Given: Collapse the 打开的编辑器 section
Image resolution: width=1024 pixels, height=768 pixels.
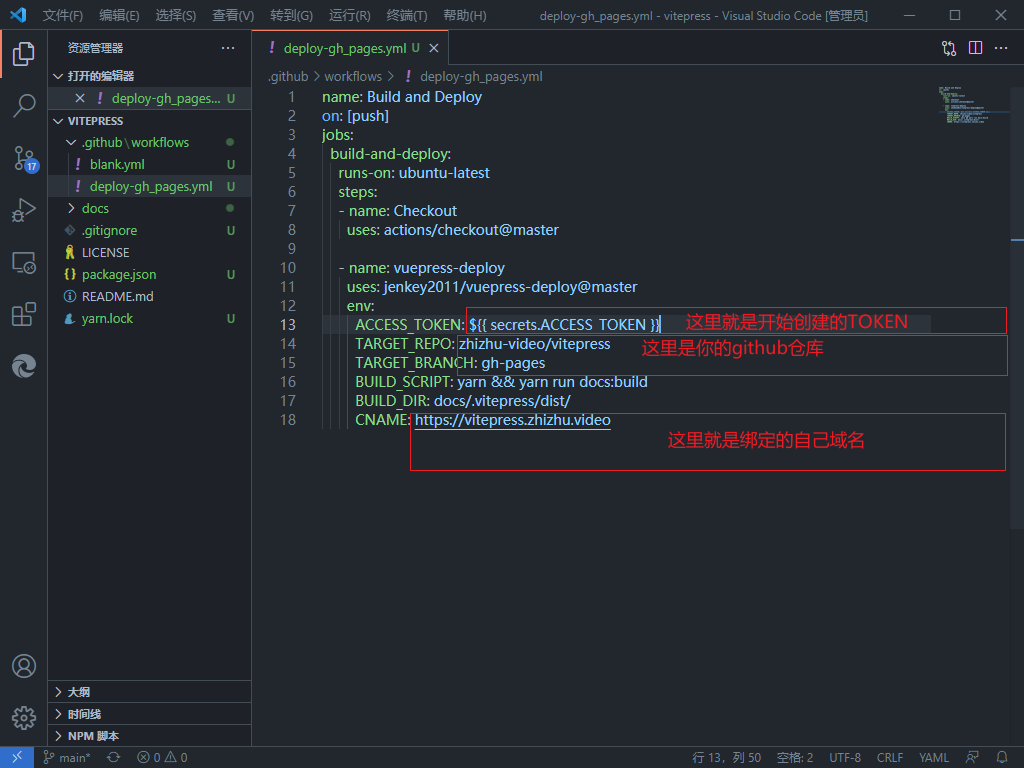Looking at the screenshot, I should pos(150,76).
